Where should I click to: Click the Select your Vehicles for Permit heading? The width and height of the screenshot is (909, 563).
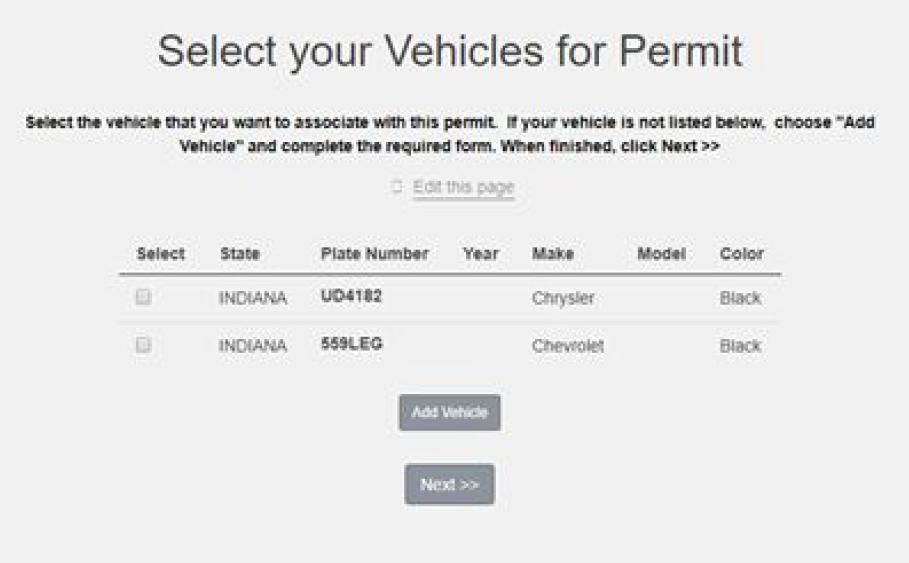(449, 52)
